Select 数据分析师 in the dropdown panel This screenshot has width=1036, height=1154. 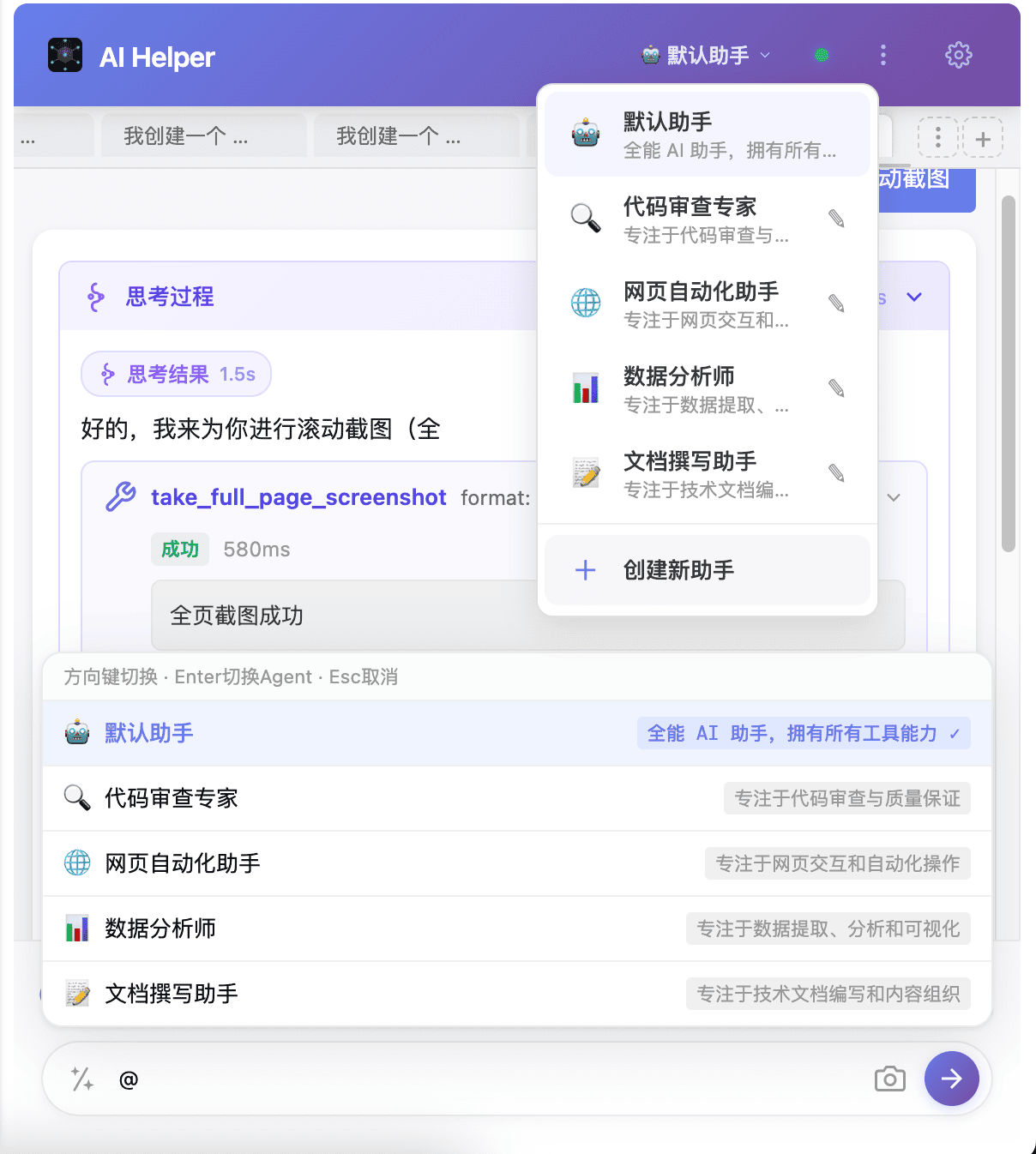pyautogui.click(x=708, y=389)
